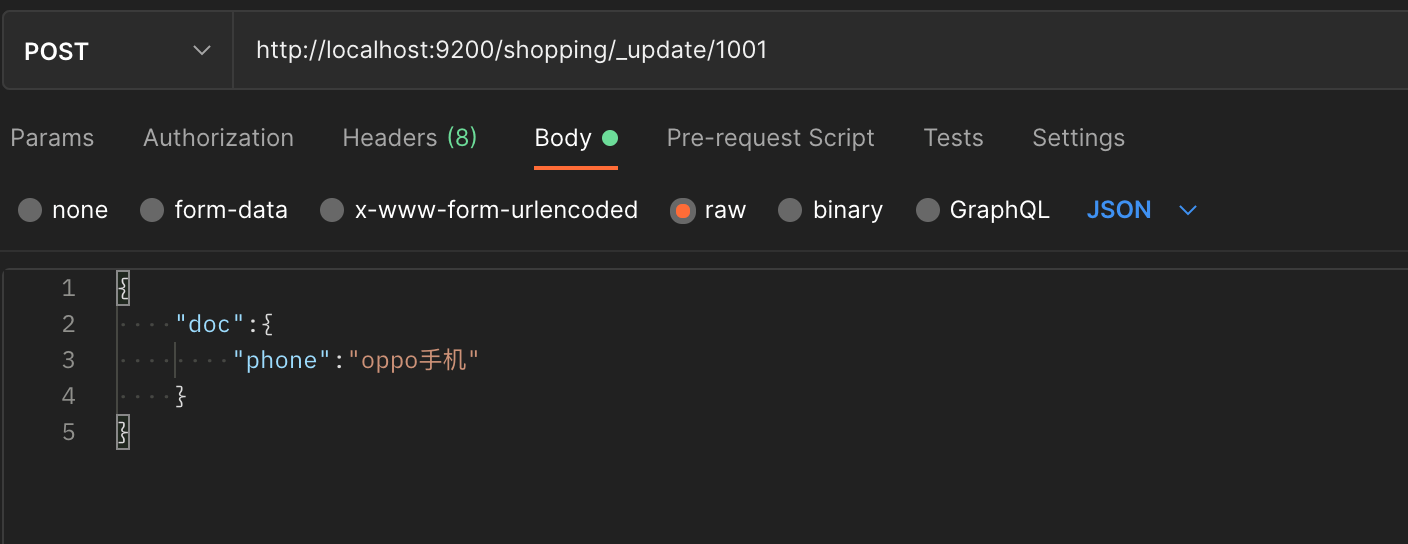Select the raw radio button
Viewport: 1408px width, 544px height.
[x=683, y=210]
